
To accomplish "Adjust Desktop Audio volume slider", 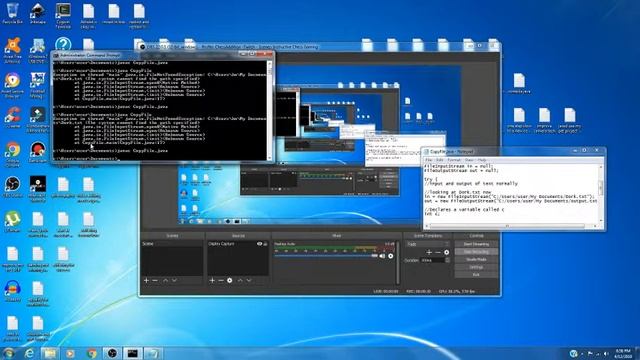I will 326,256.
